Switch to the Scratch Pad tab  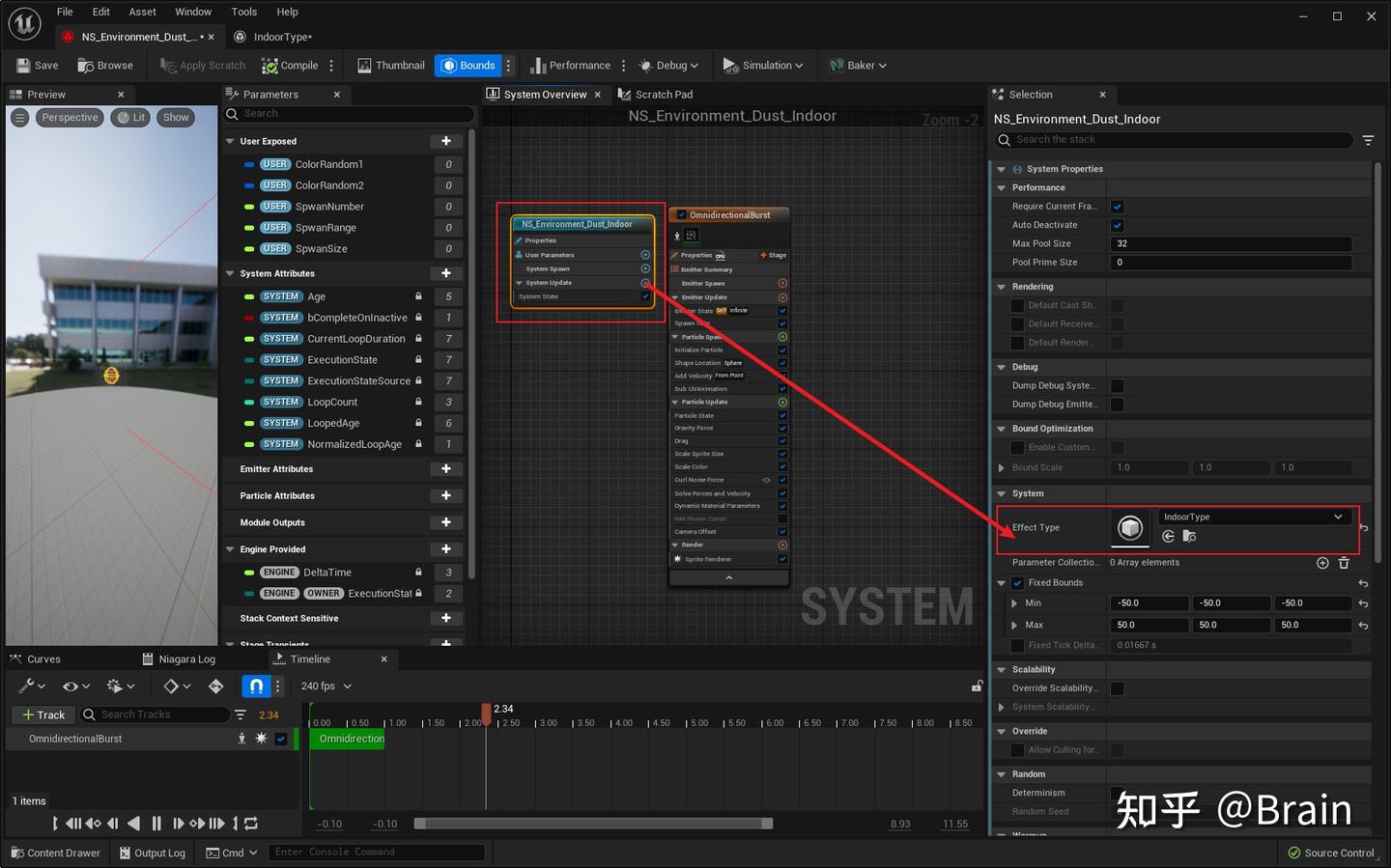[656, 95]
